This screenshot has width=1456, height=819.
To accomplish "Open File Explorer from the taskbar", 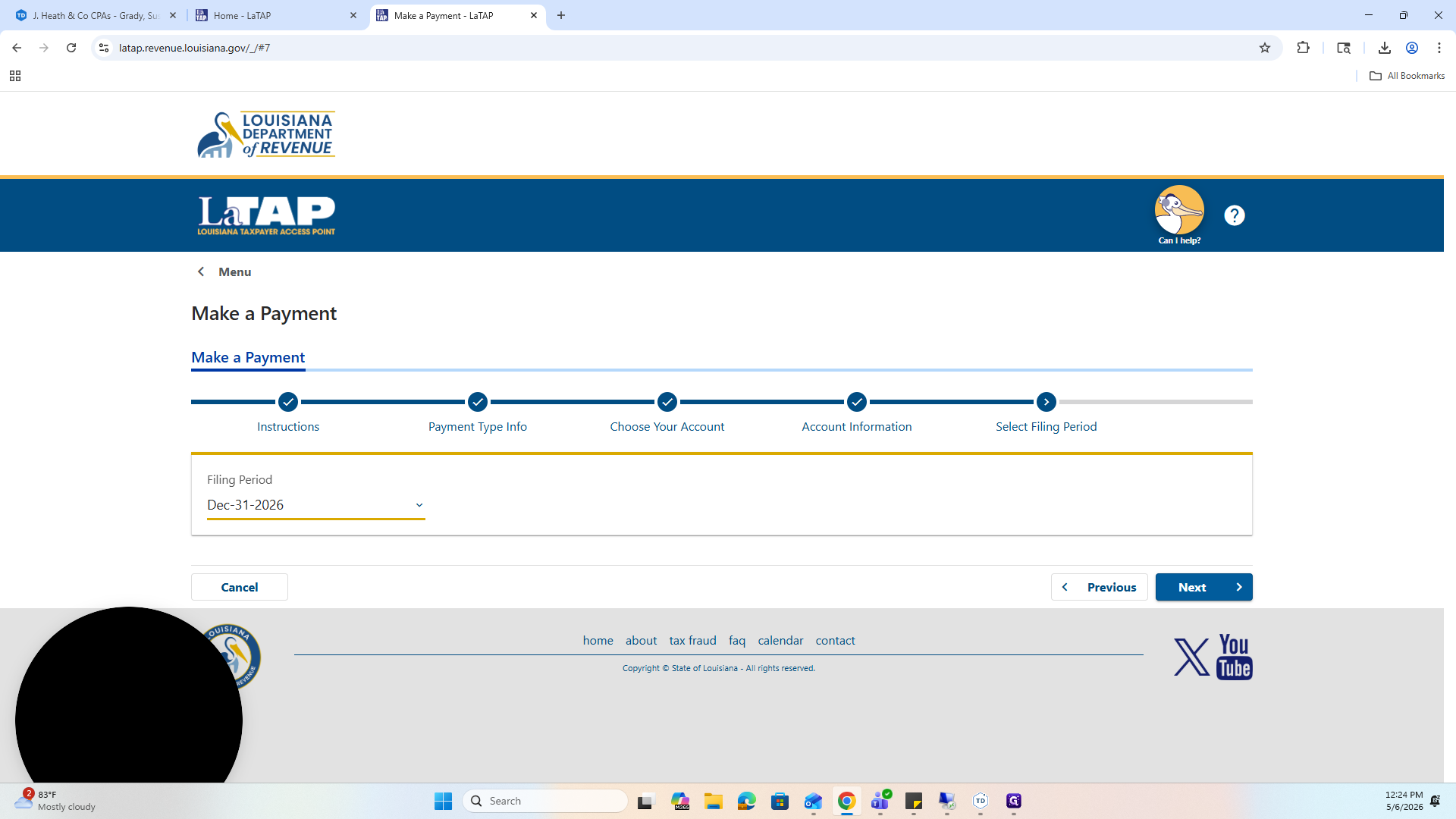I will click(x=713, y=801).
